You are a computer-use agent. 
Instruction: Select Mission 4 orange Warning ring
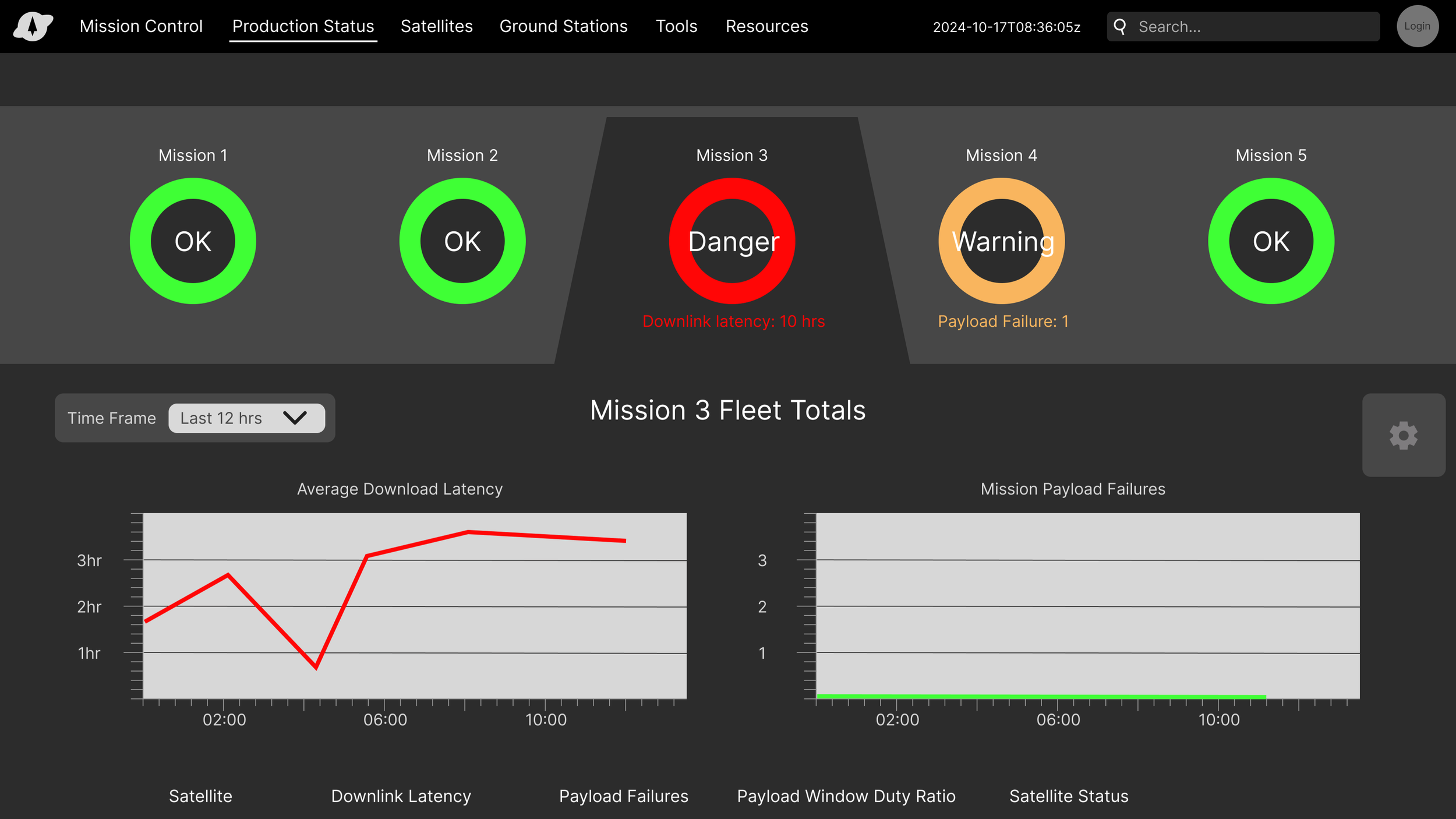pyautogui.click(x=1001, y=241)
